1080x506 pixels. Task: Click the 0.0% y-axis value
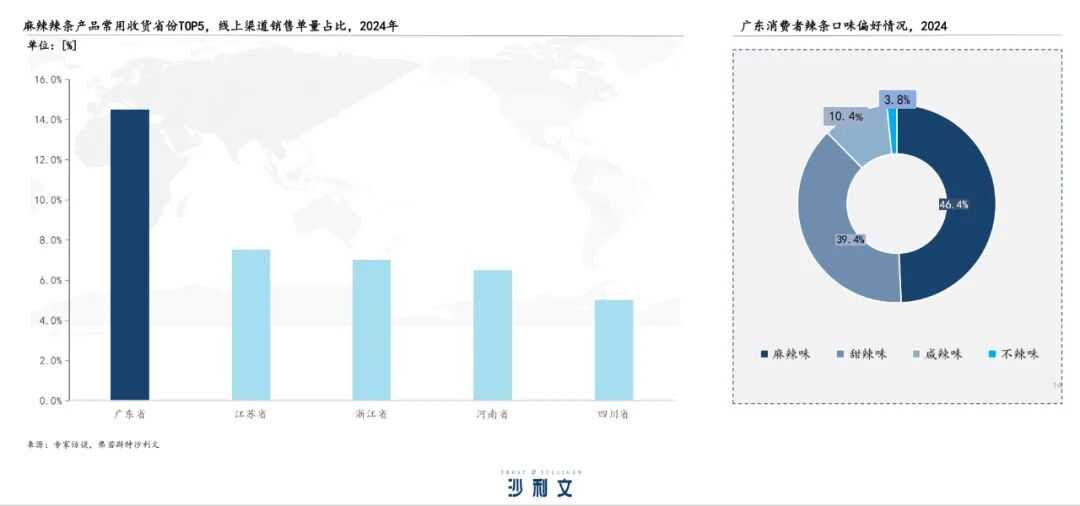[x=51, y=400]
